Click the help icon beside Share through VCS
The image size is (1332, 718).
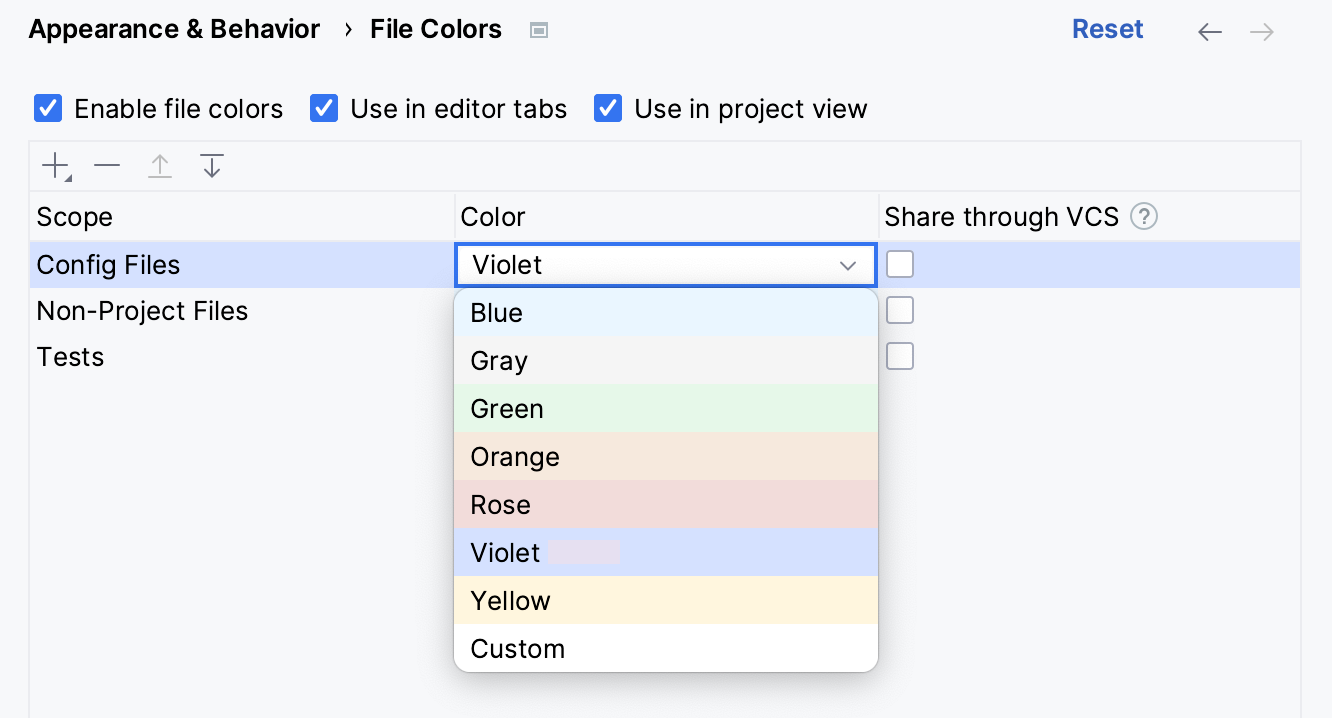point(1143,217)
